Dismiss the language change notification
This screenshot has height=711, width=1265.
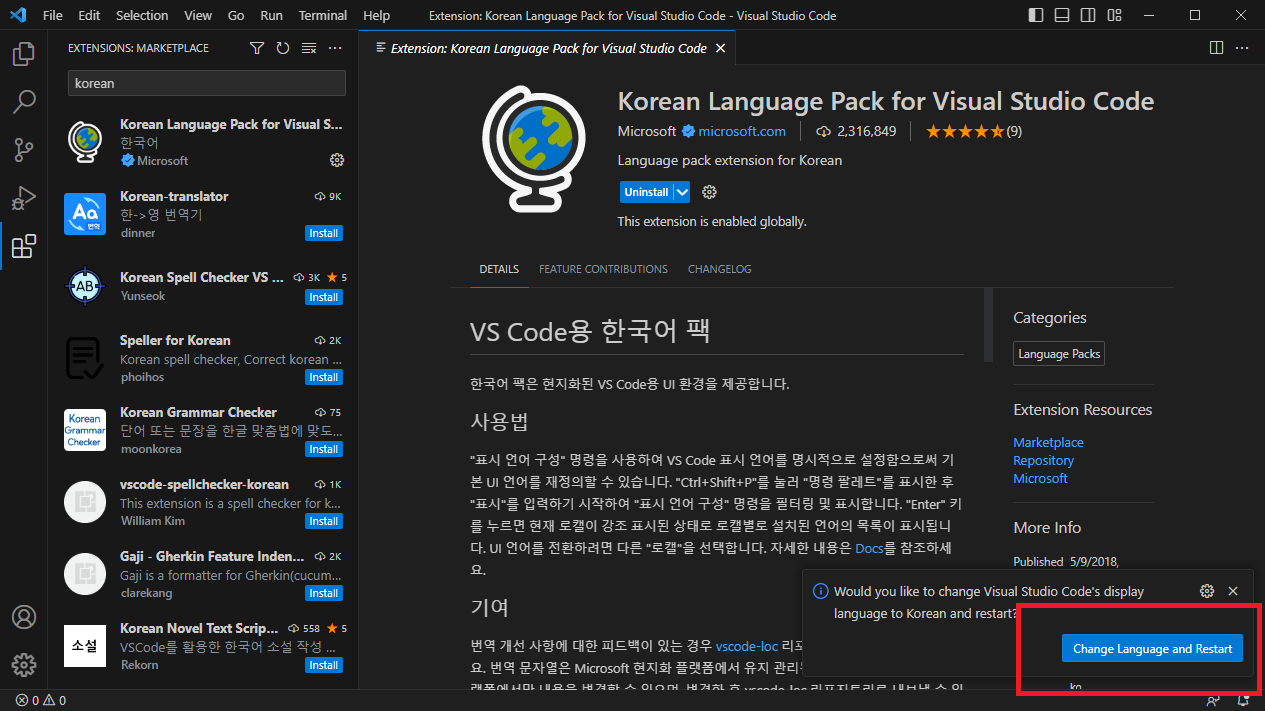pos(1233,591)
